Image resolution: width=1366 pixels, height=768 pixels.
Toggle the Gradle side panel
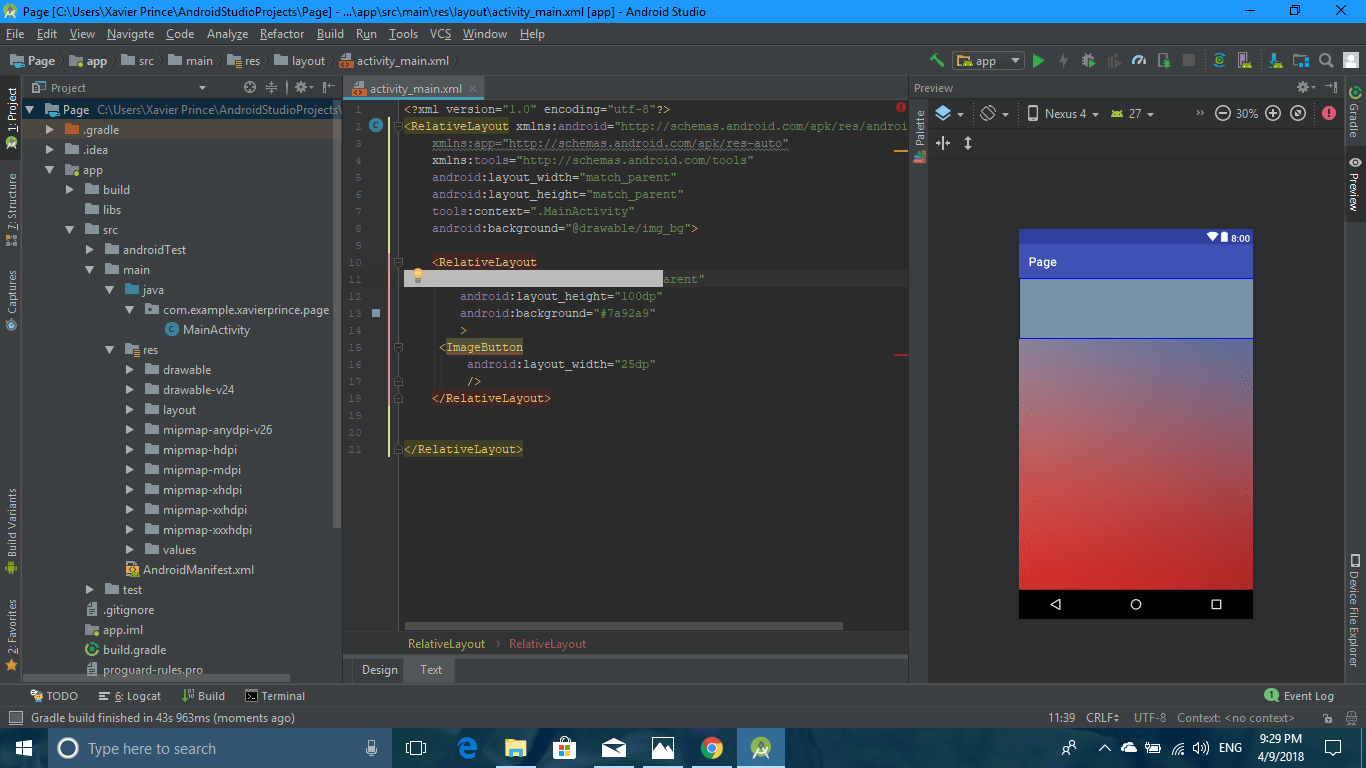pyautogui.click(x=1354, y=113)
